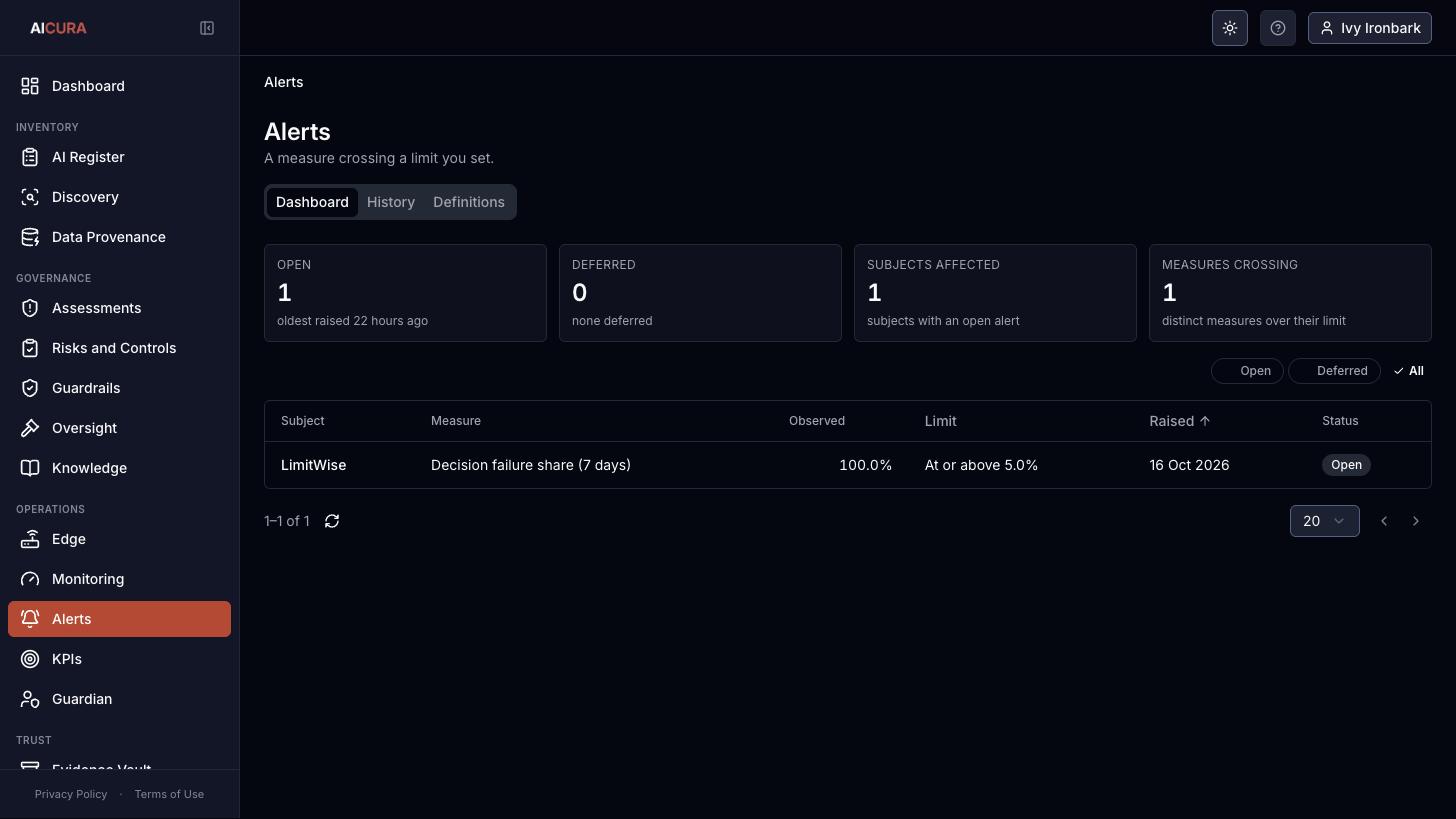The width and height of the screenshot is (1456, 819).
Task: Click the AI Register clipboard icon
Action: pyautogui.click(x=30, y=157)
